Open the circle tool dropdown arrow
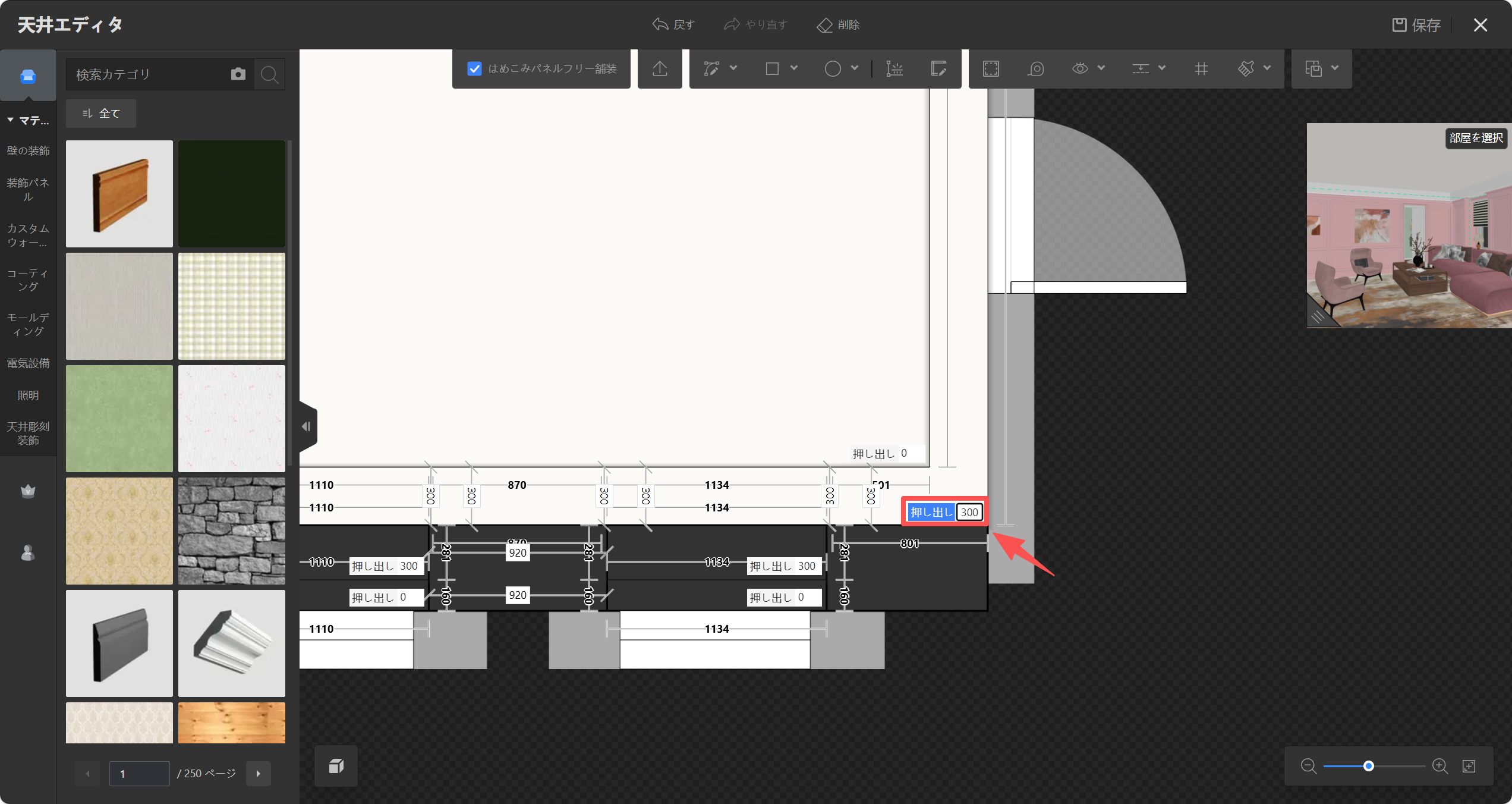Image resolution: width=1512 pixels, height=804 pixels. [x=855, y=68]
